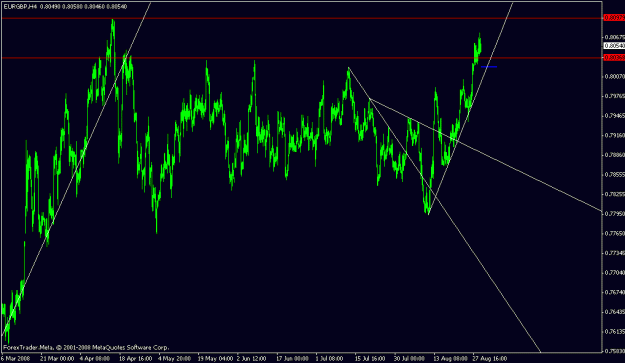The height and width of the screenshot is (363, 625).
Task: Click the 0.7613 price axis label
Action: [x=614, y=331]
